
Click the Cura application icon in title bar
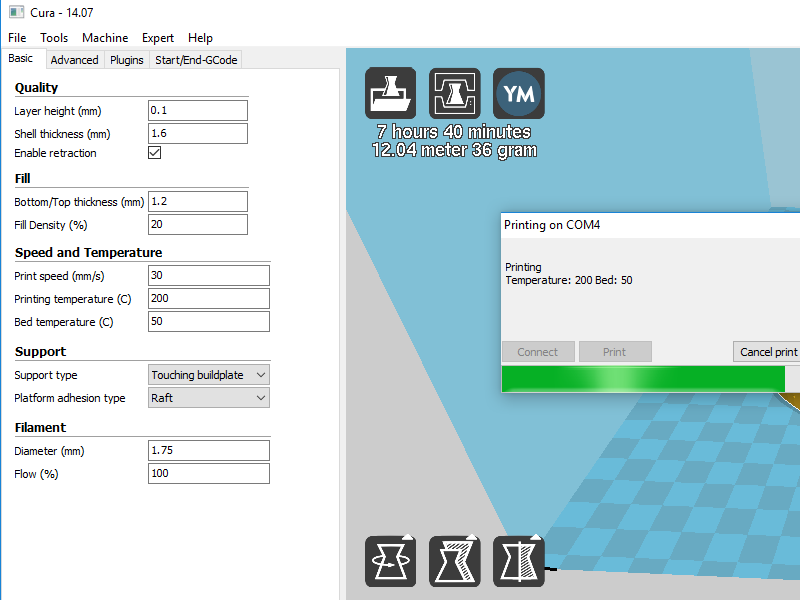point(16,12)
